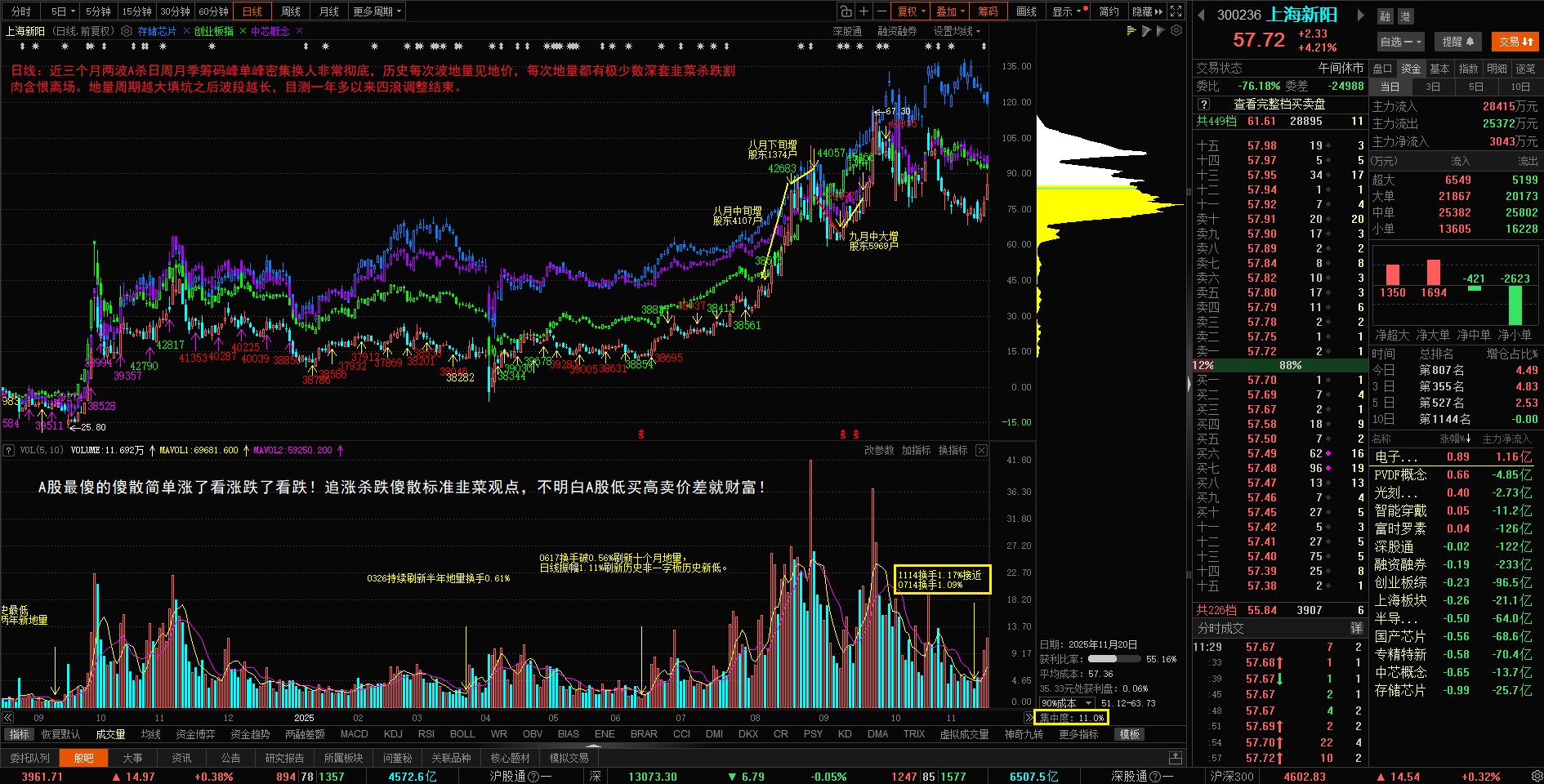
Task: Click 融资融券 link above chart
Action: pos(897,31)
